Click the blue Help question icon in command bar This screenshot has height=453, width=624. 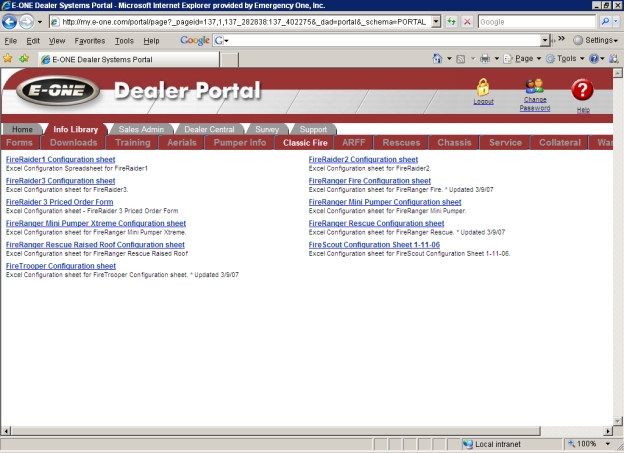point(594,59)
